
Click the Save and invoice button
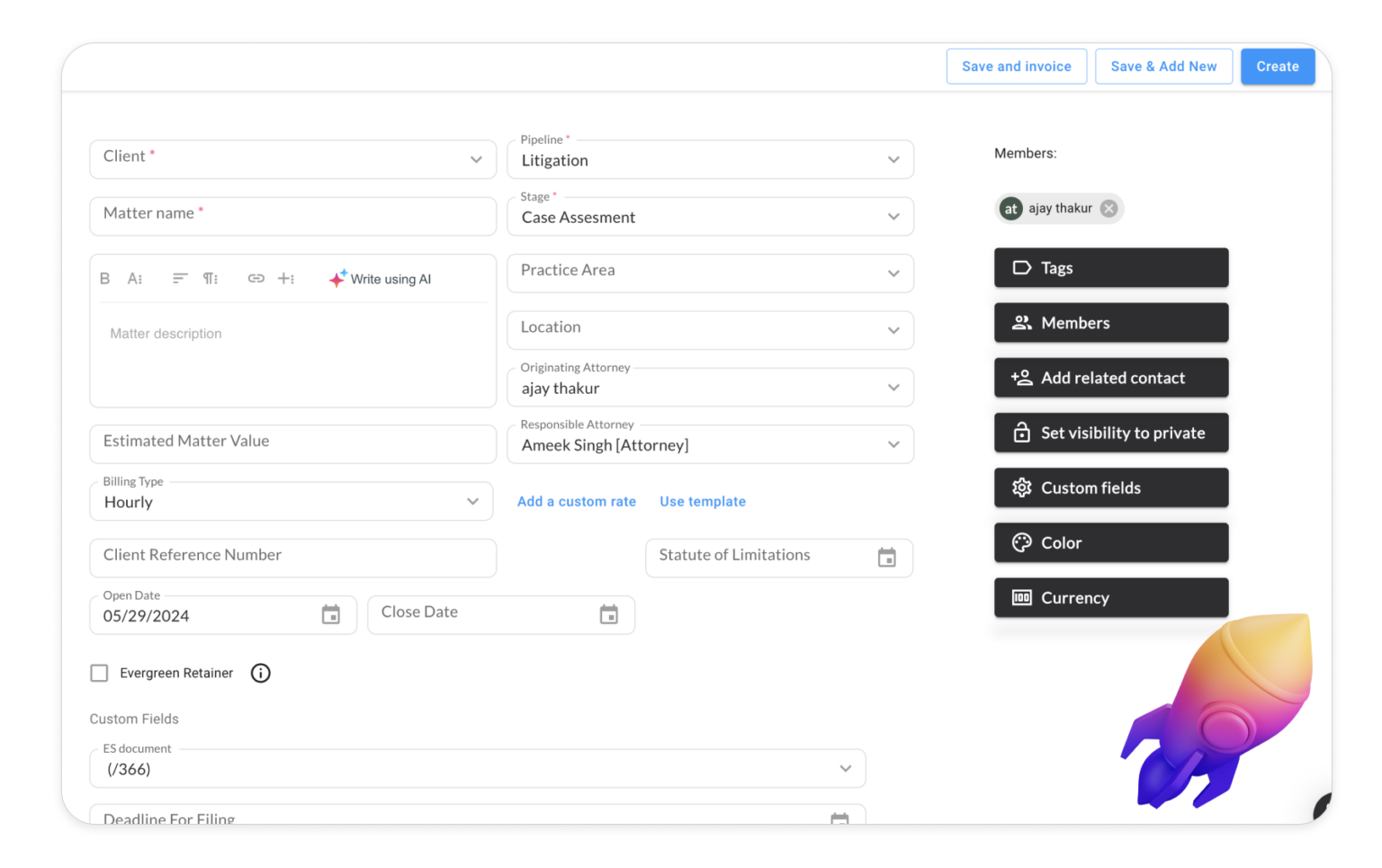[1016, 67]
